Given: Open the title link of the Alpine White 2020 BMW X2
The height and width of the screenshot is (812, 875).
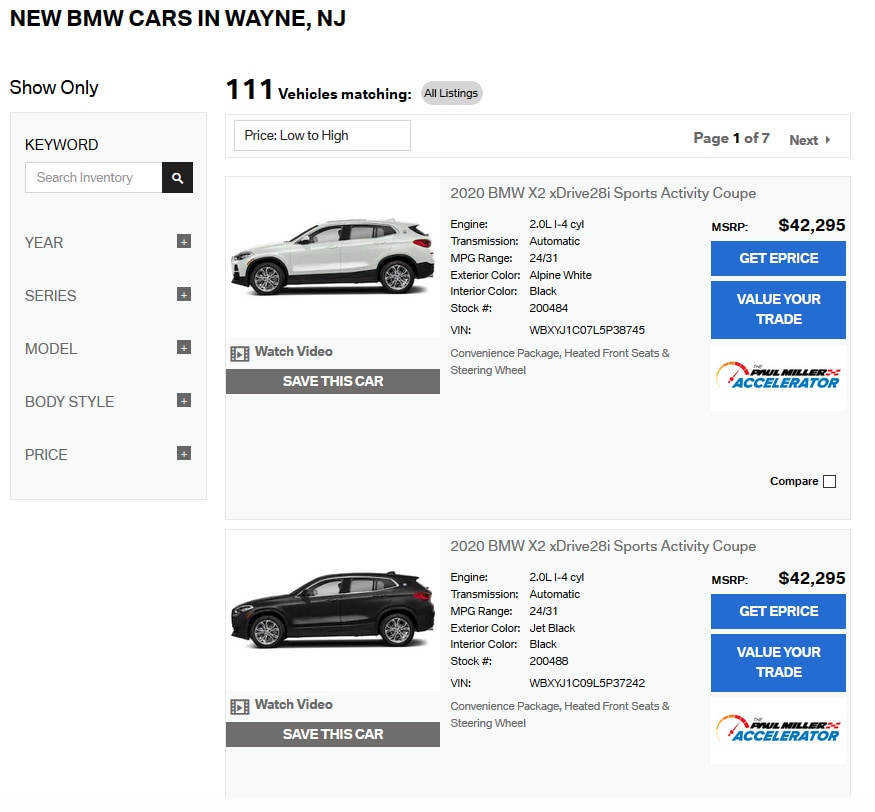Looking at the screenshot, I should click(x=603, y=193).
